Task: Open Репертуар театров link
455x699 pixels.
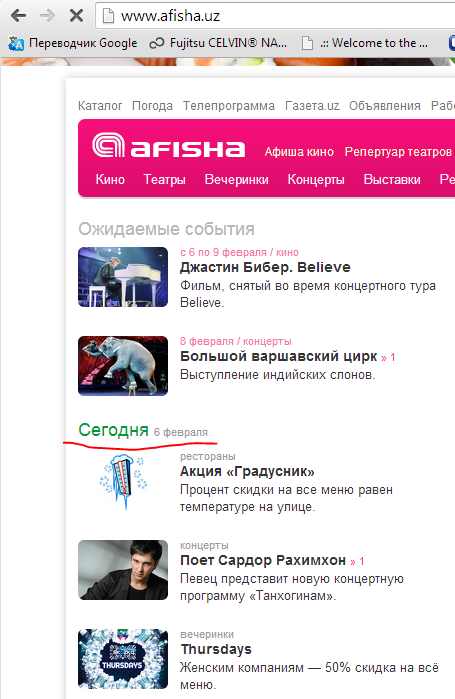Action: click(398, 152)
